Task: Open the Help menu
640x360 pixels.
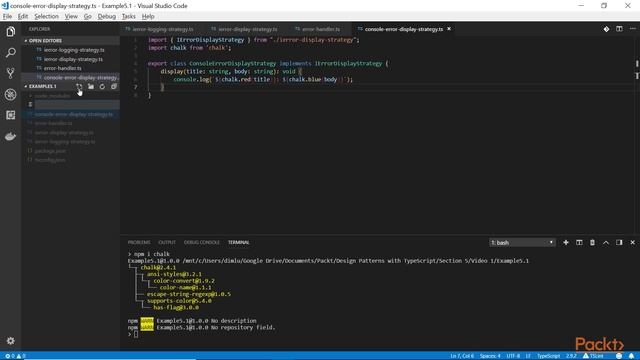Action: coord(148,16)
